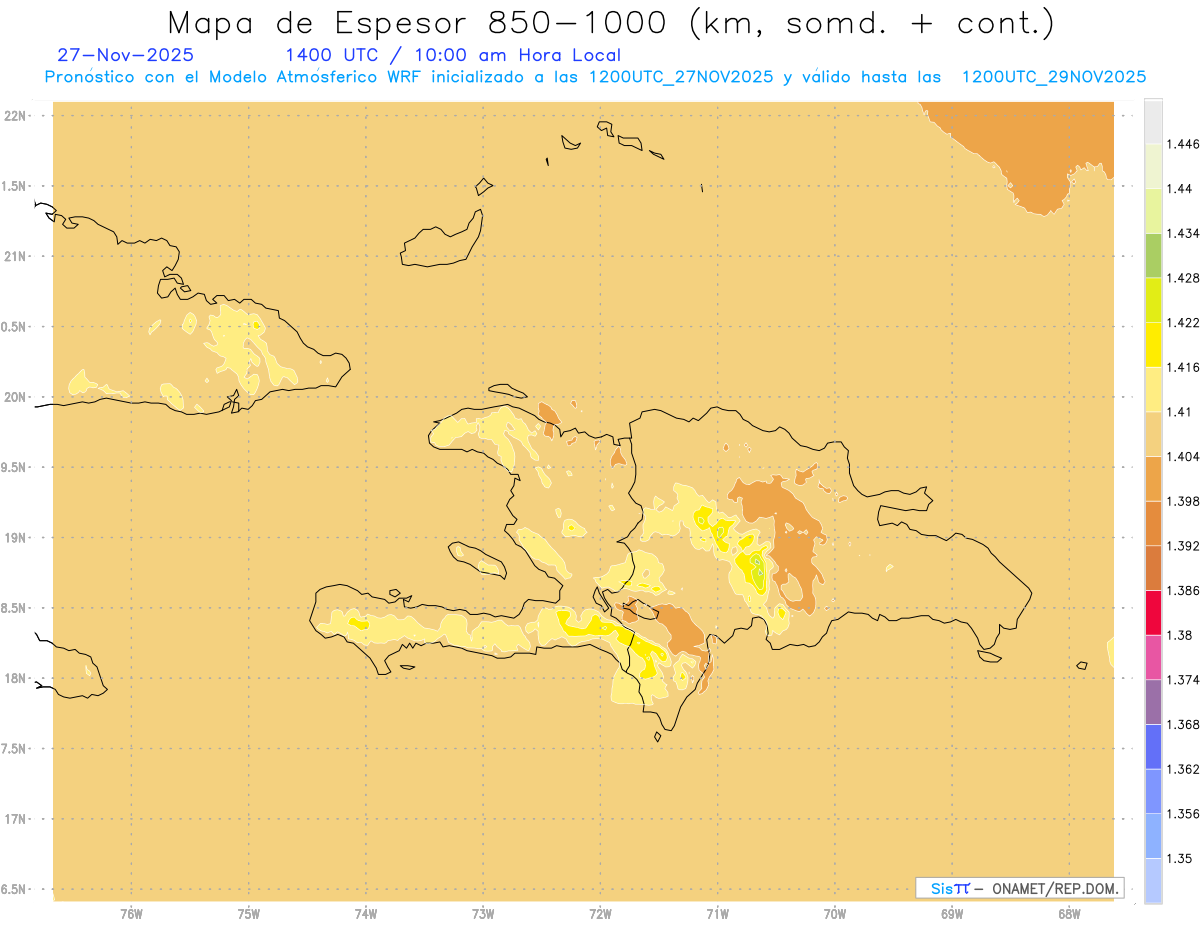
Task: Click the 'ONAMET/REP.DOM.' credit label
Action: coord(1057,888)
